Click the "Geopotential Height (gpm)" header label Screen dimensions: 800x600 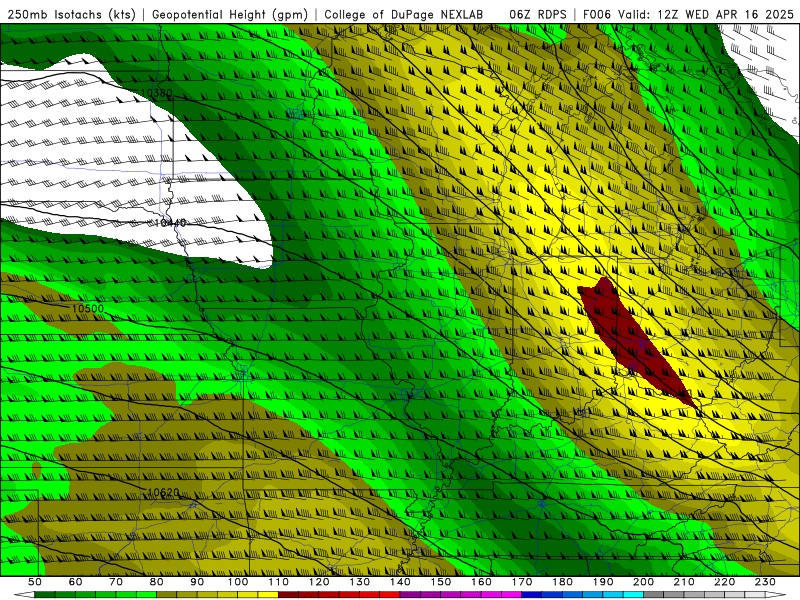[x=230, y=14]
